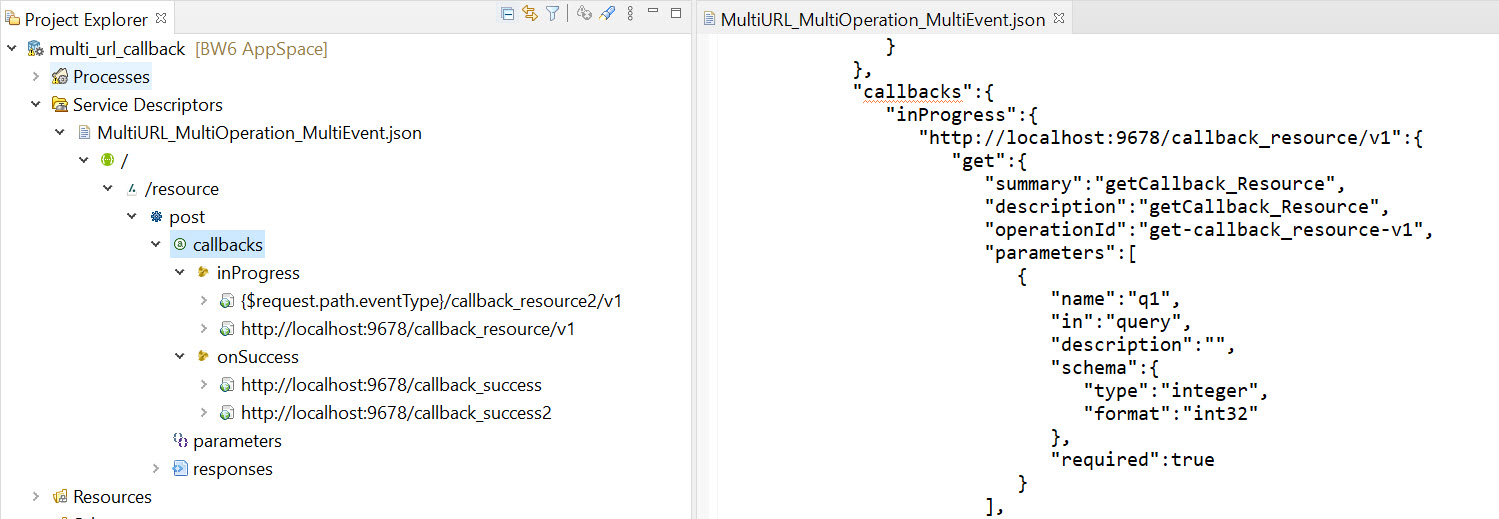Viewport: 1499px width, 519px height.
Task: Select the /resource tree item
Action: (182, 189)
